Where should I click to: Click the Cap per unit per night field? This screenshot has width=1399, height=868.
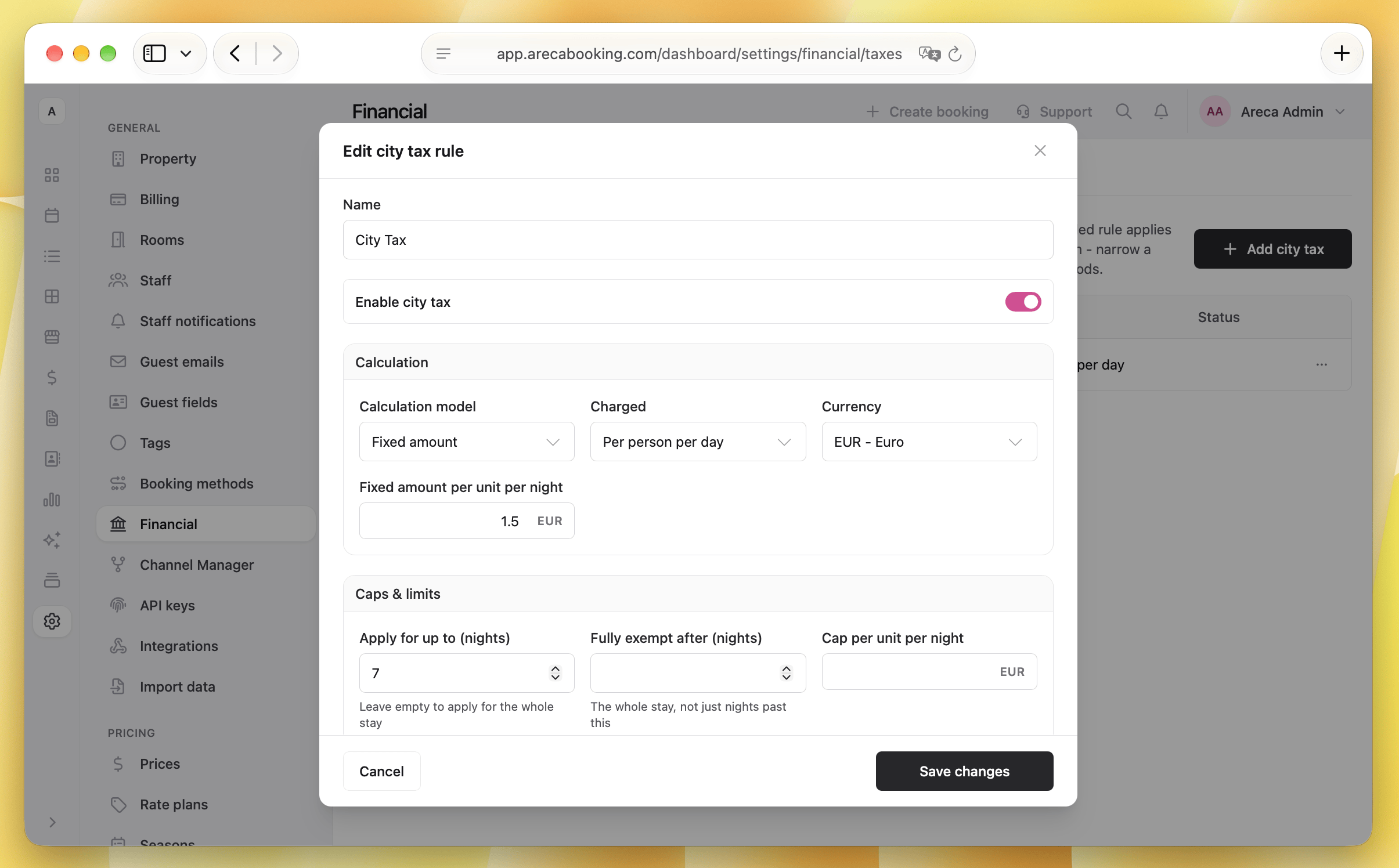click(929, 672)
